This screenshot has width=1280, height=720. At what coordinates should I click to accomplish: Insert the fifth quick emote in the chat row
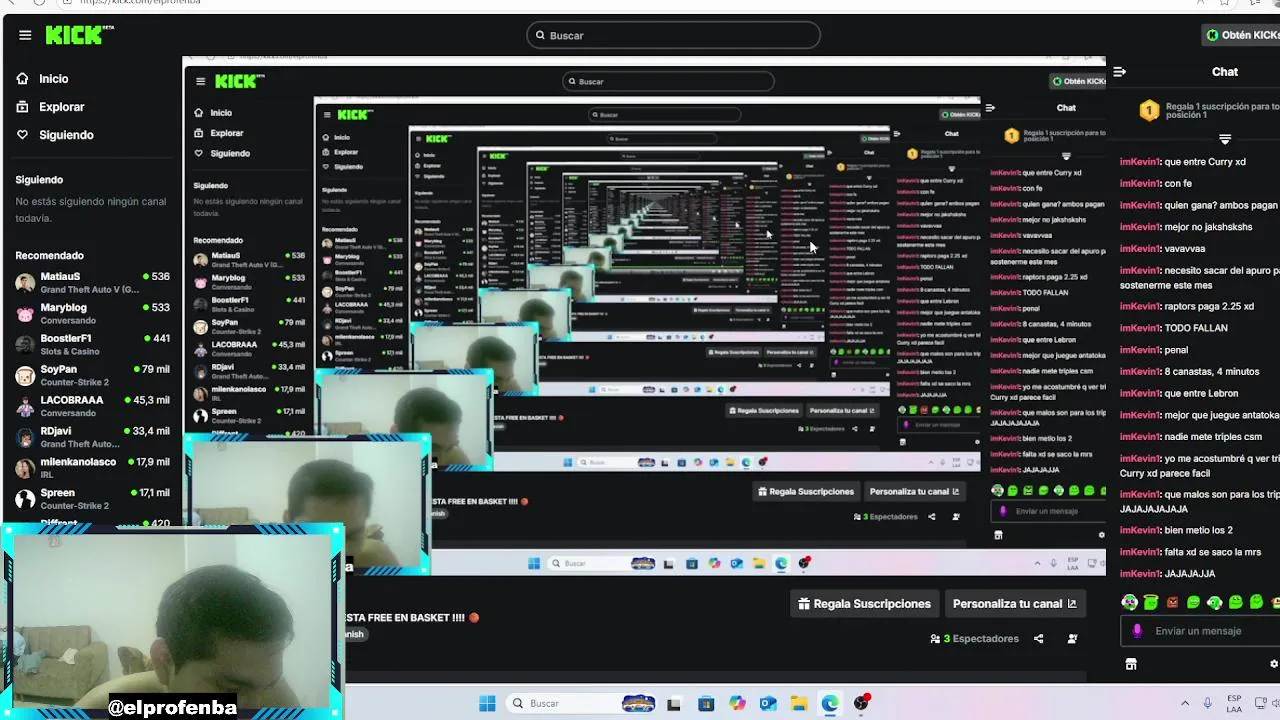(1215, 602)
